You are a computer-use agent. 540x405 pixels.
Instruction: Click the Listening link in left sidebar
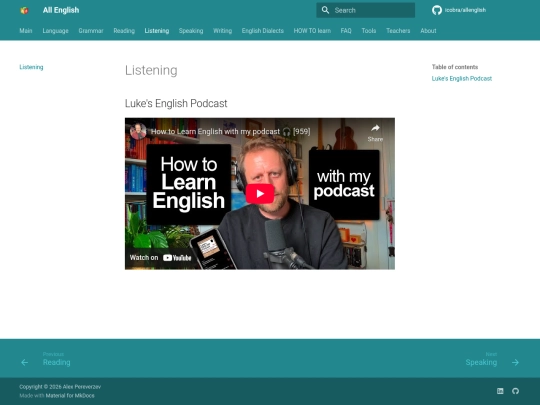[x=31, y=67]
